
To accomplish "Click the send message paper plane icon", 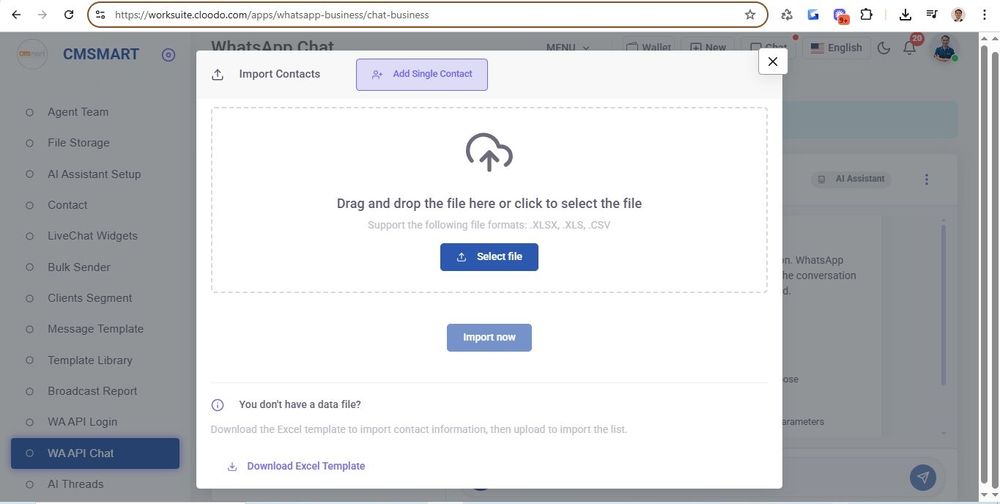I will [923, 477].
